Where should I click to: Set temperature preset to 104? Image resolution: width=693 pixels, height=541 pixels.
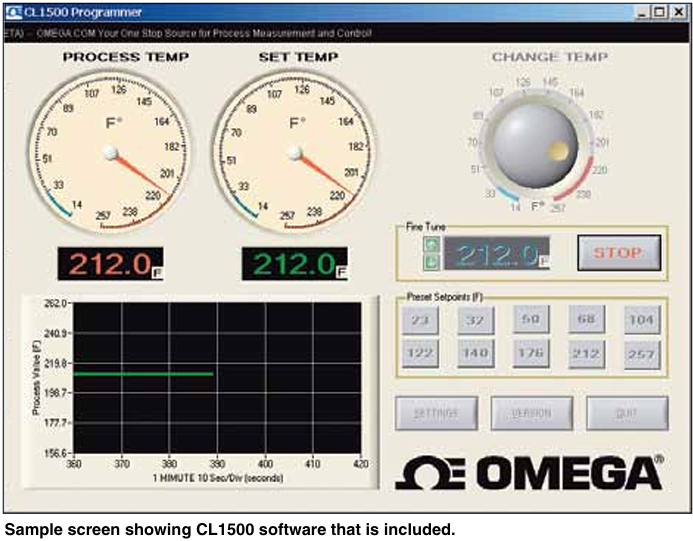pos(640,320)
